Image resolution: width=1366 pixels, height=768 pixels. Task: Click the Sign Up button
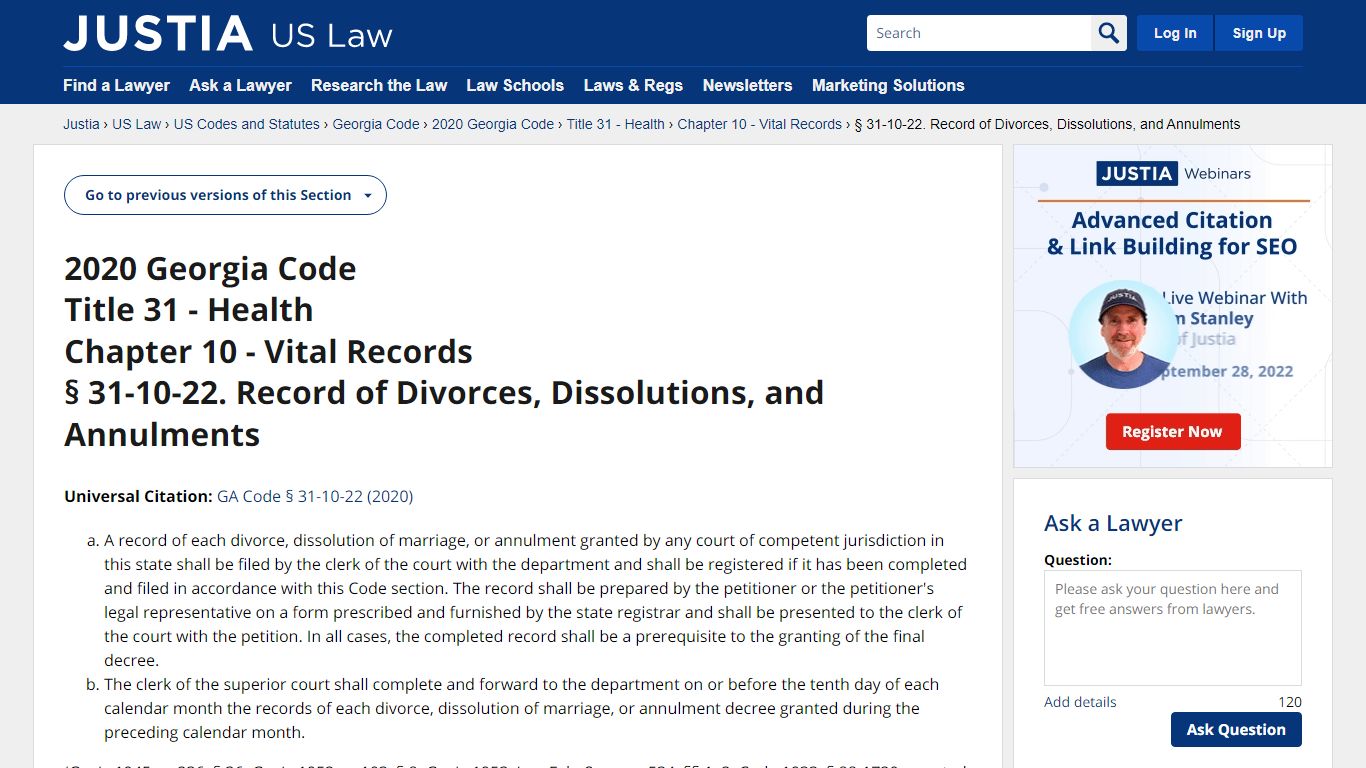coord(1259,33)
